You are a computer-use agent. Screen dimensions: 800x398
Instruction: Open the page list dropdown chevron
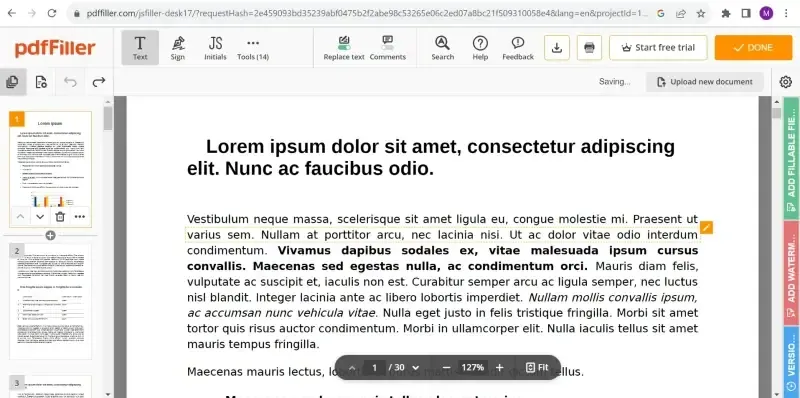tap(415, 367)
